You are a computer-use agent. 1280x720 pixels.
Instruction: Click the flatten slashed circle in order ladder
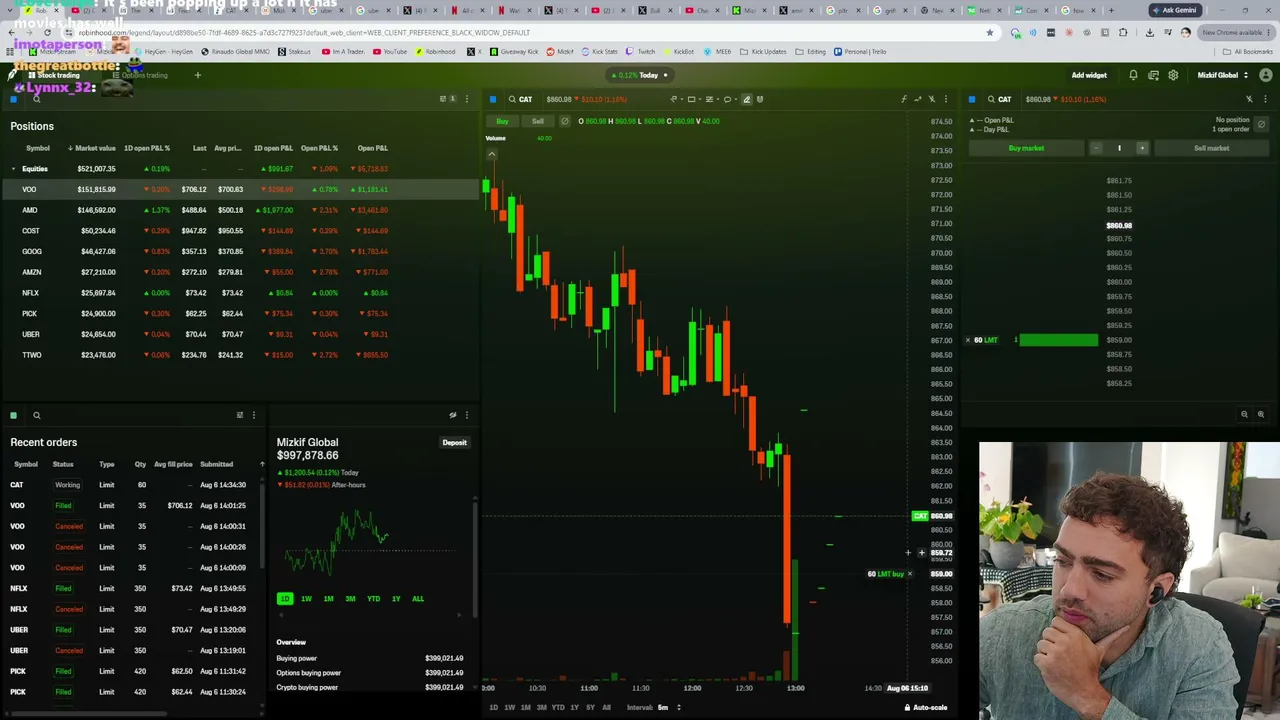(1261, 125)
